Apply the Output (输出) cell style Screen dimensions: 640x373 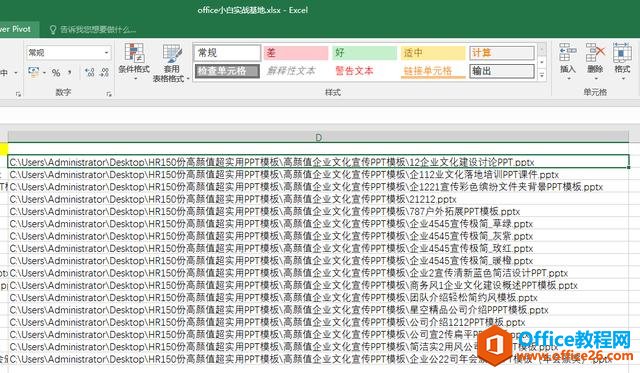502,71
